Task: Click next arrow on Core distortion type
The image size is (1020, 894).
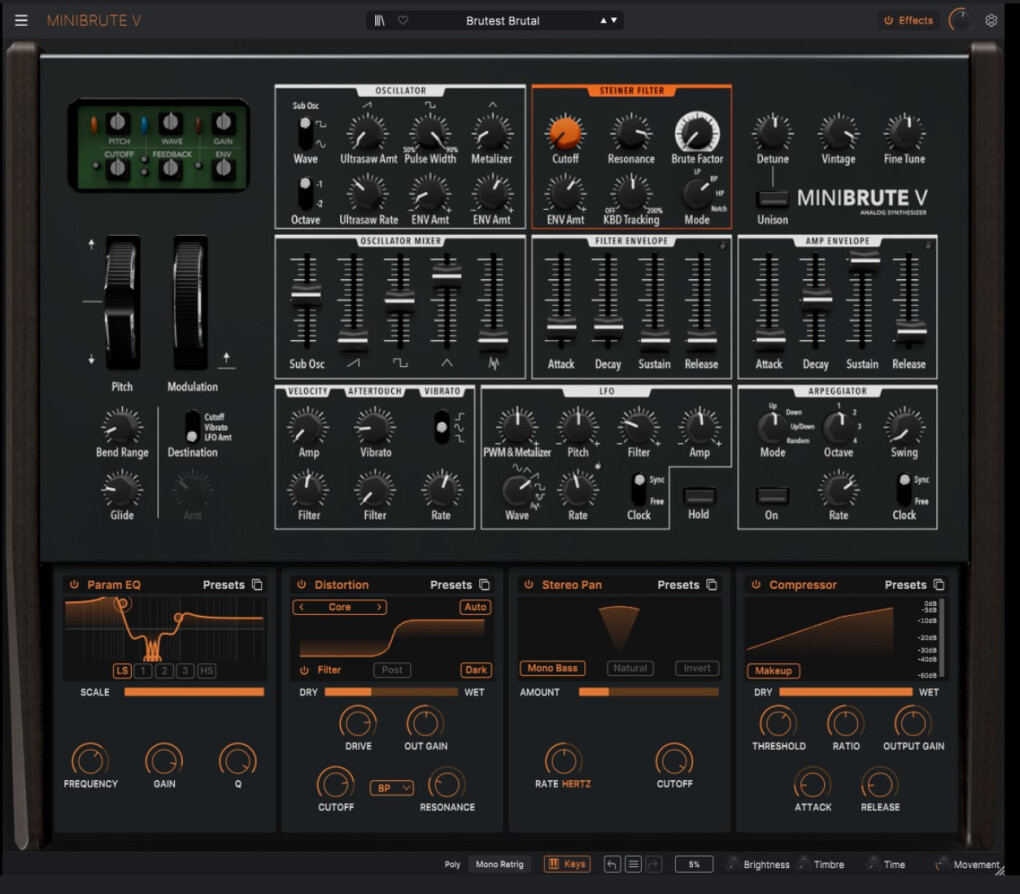Action: pyautogui.click(x=379, y=607)
